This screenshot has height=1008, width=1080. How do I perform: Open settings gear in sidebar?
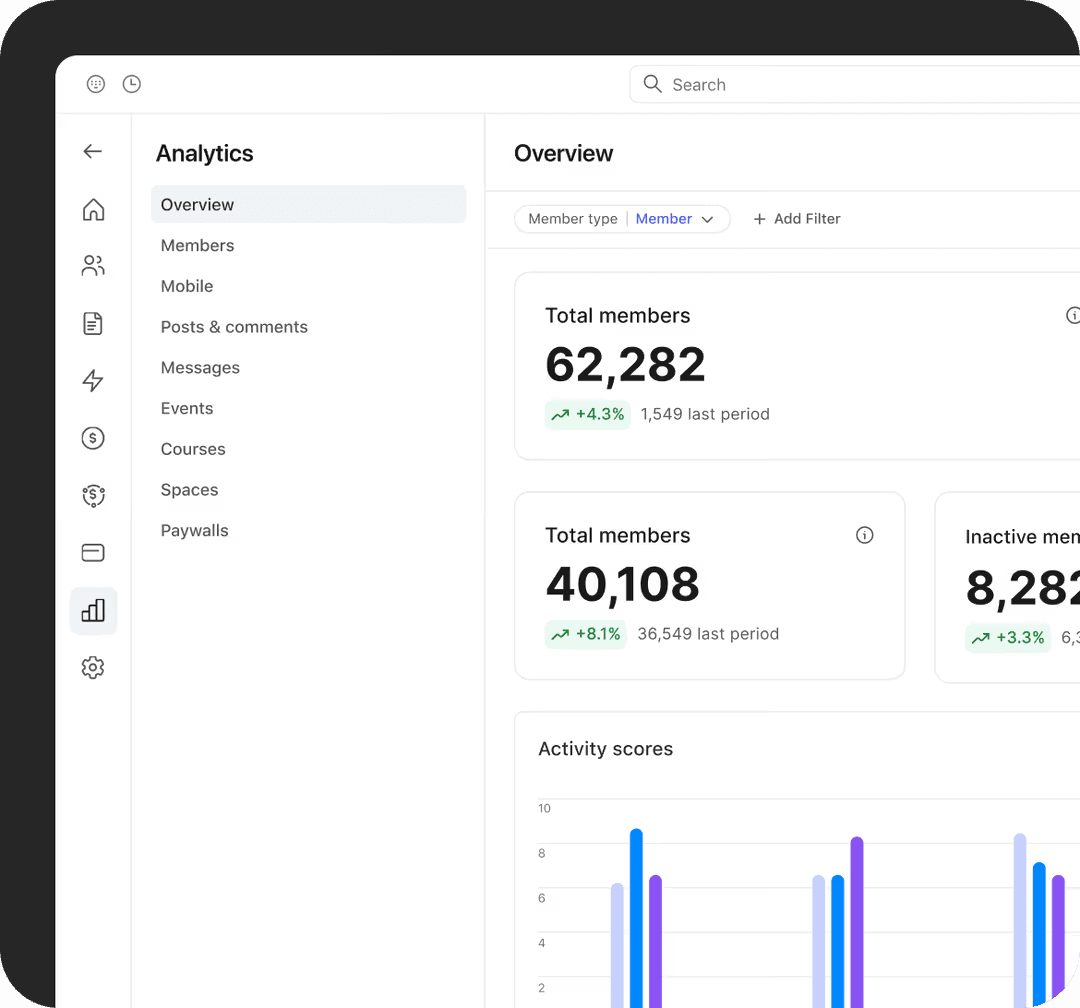(x=93, y=668)
